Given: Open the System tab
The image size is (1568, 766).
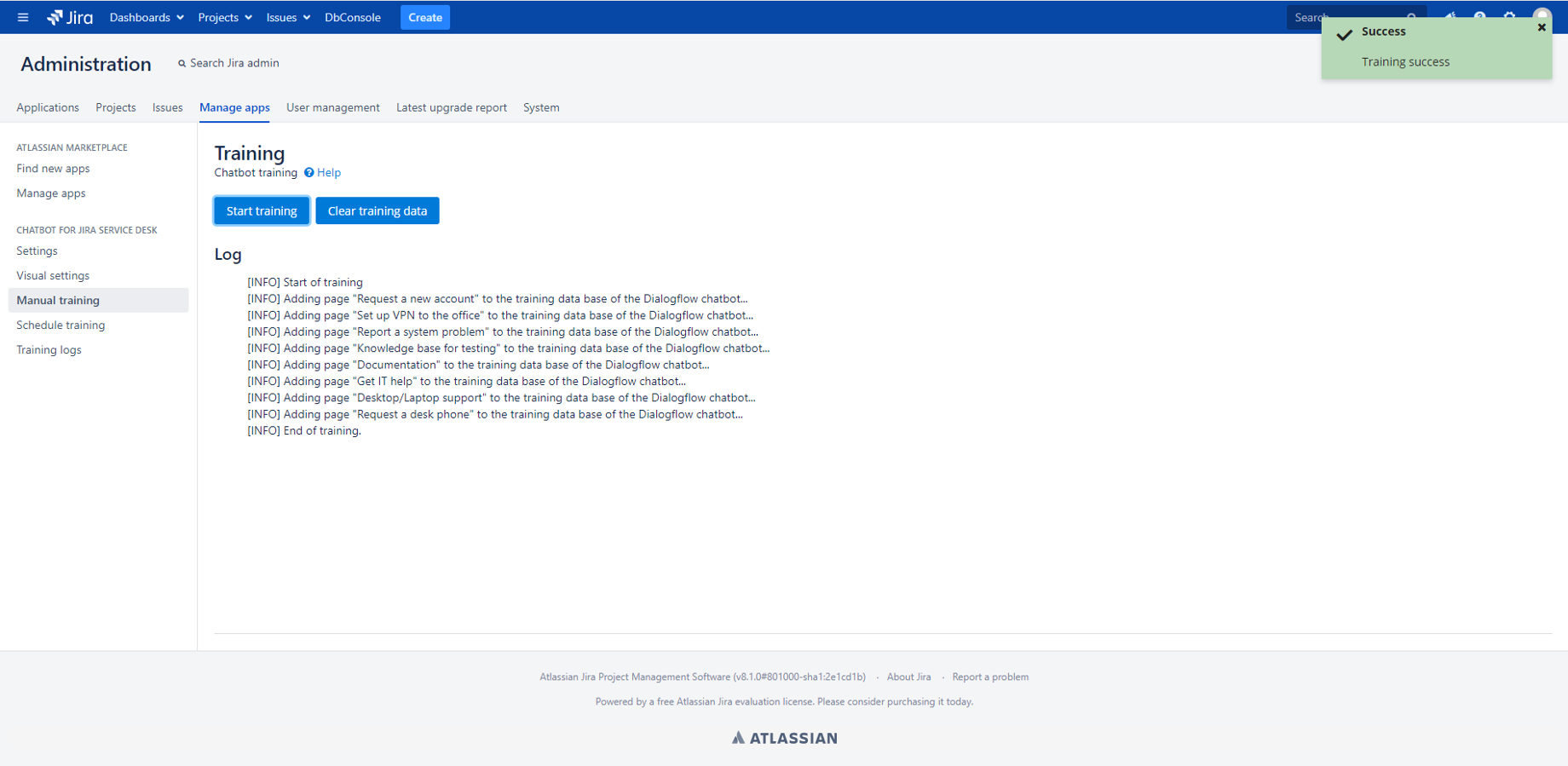Looking at the screenshot, I should [541, 107].
